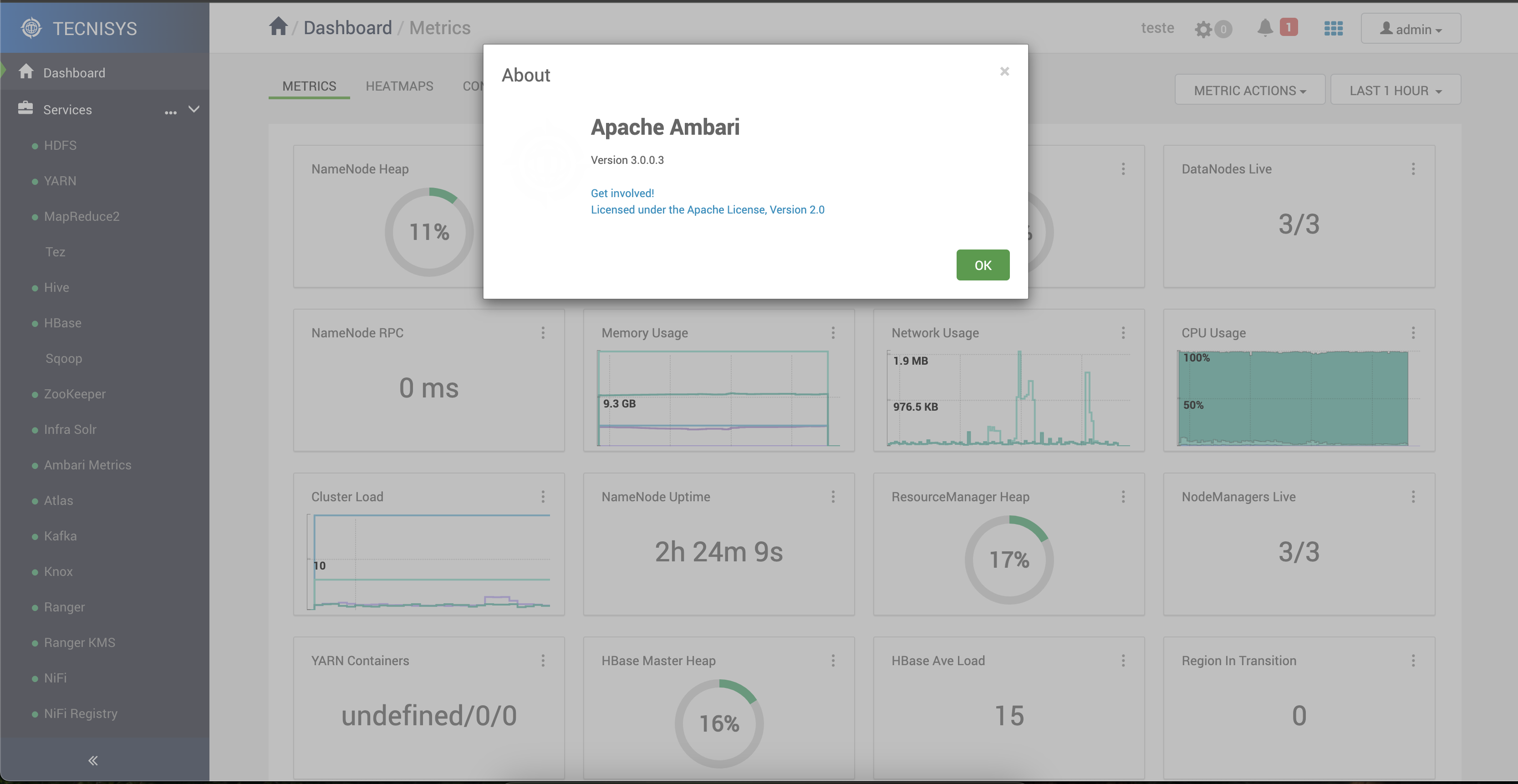Open Network Usage widget menu

1123,333
